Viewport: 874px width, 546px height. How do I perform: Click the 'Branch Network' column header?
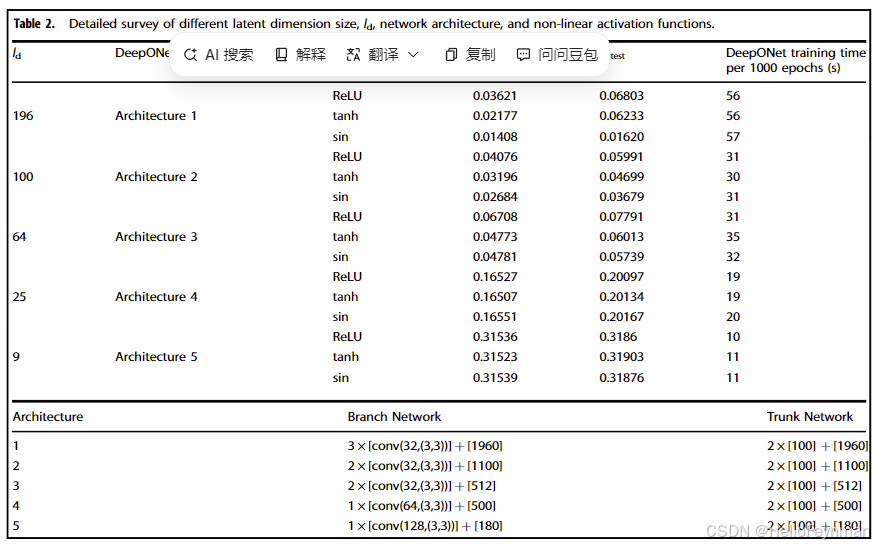(x=394, y=417)
